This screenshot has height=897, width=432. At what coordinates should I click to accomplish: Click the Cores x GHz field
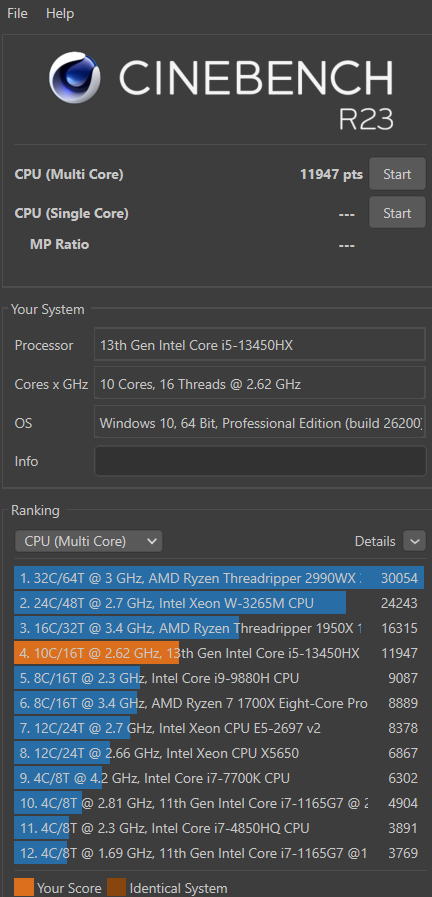tap(260, 384)
